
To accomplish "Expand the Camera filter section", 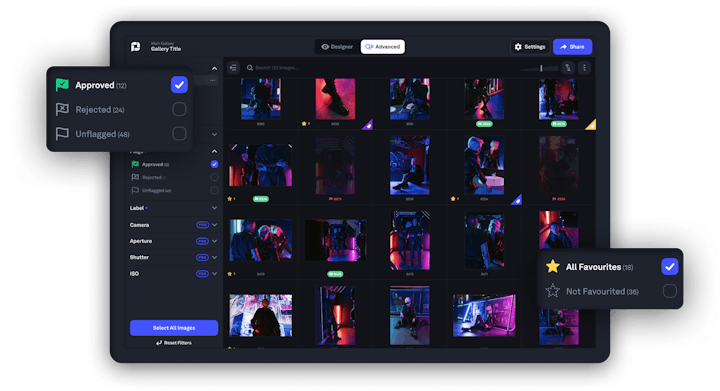I will [214, 225].
